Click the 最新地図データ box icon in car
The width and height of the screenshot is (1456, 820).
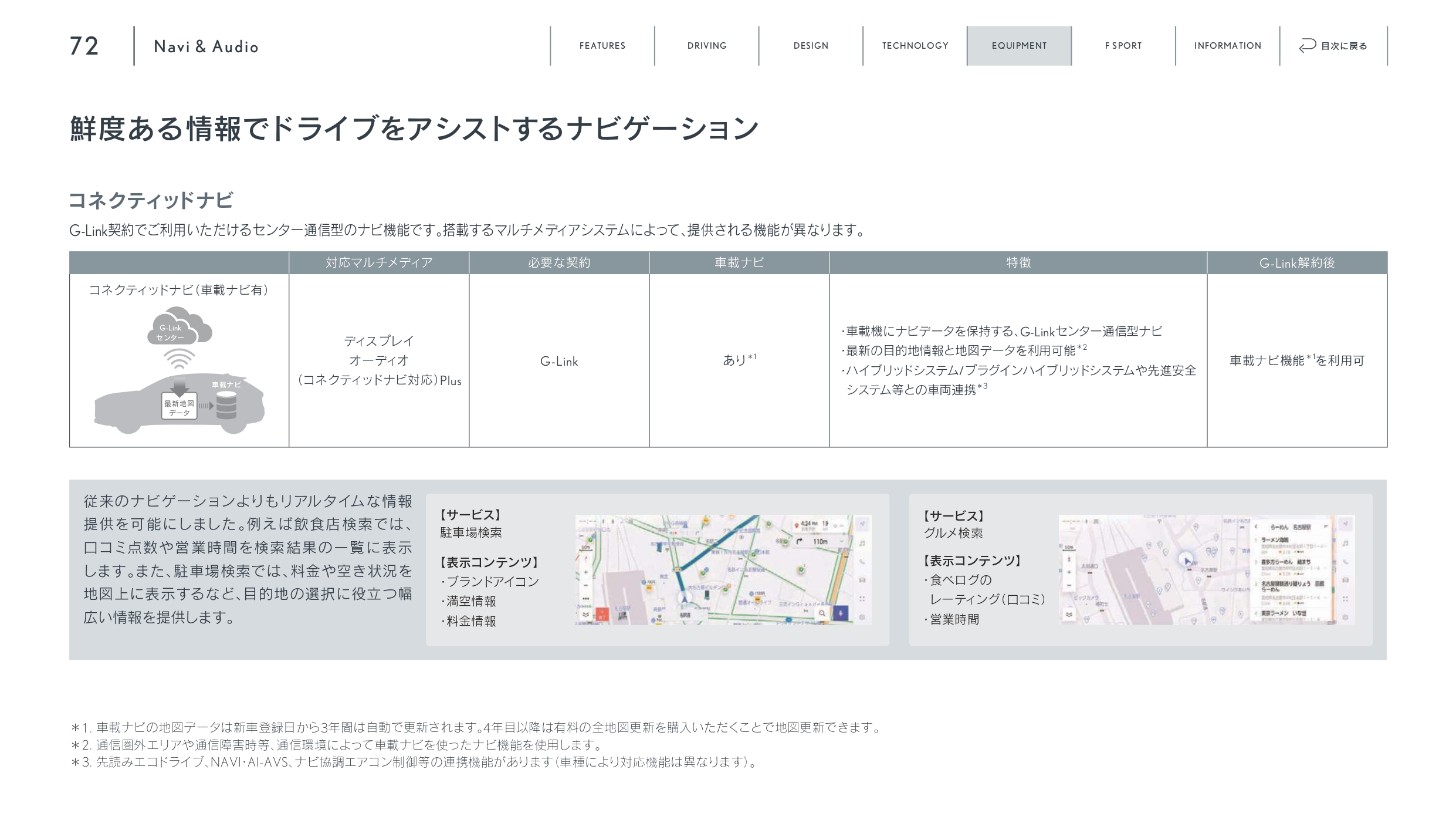179,407
